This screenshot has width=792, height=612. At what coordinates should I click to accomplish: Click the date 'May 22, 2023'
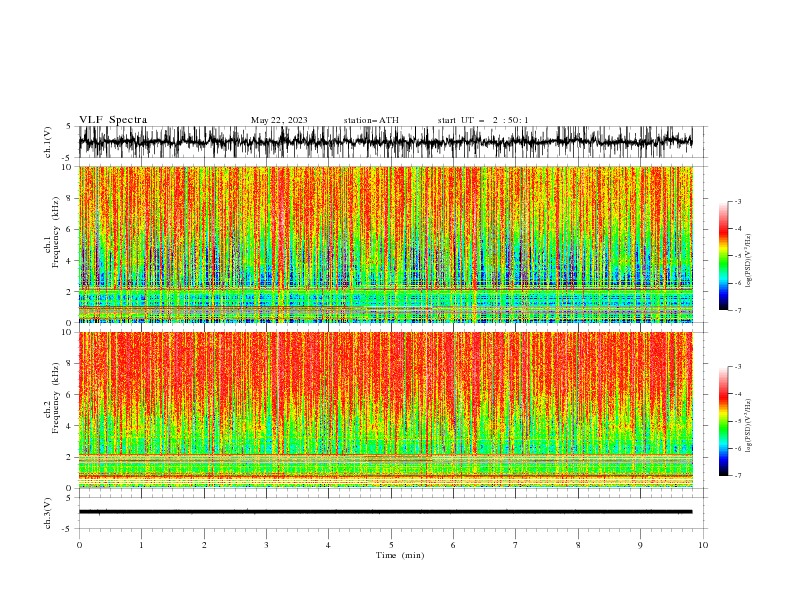click(279, 120)
